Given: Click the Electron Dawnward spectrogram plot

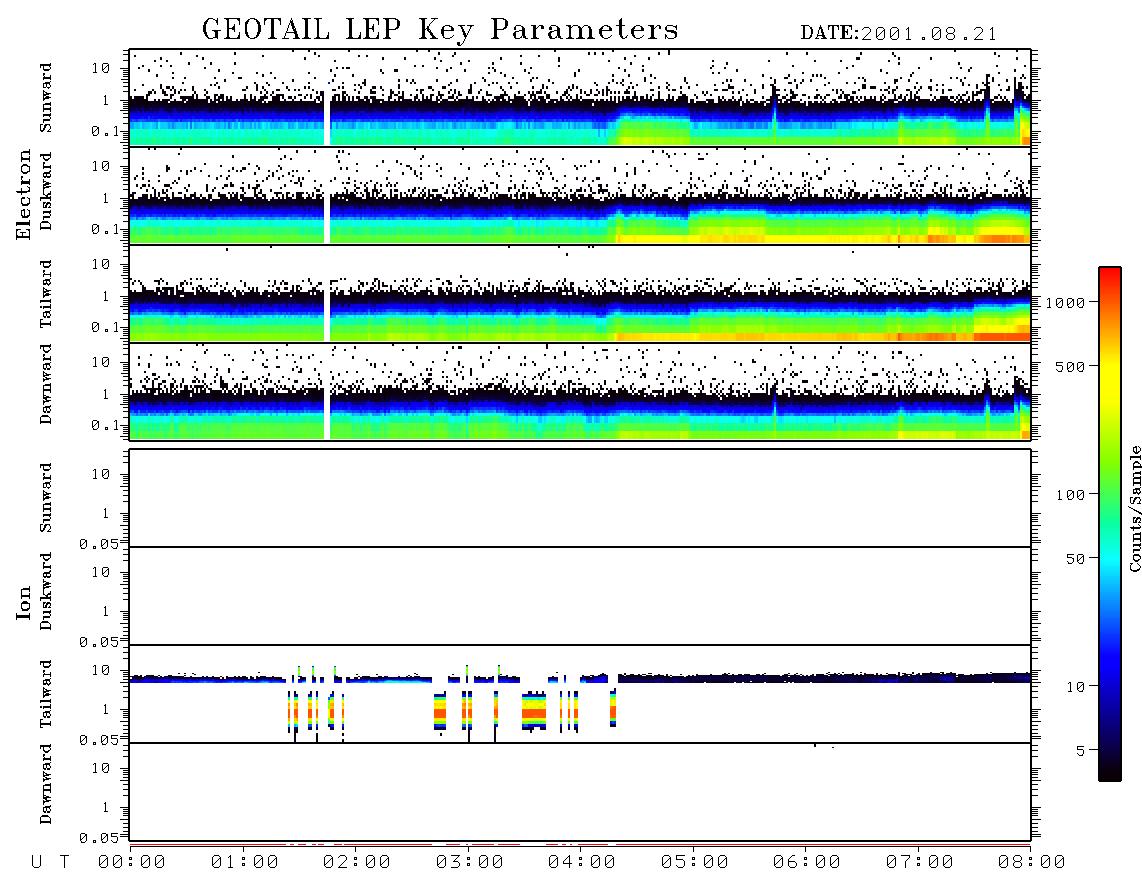Looking at the screenshot, I should pyautogui.click(x=580, y=391).
